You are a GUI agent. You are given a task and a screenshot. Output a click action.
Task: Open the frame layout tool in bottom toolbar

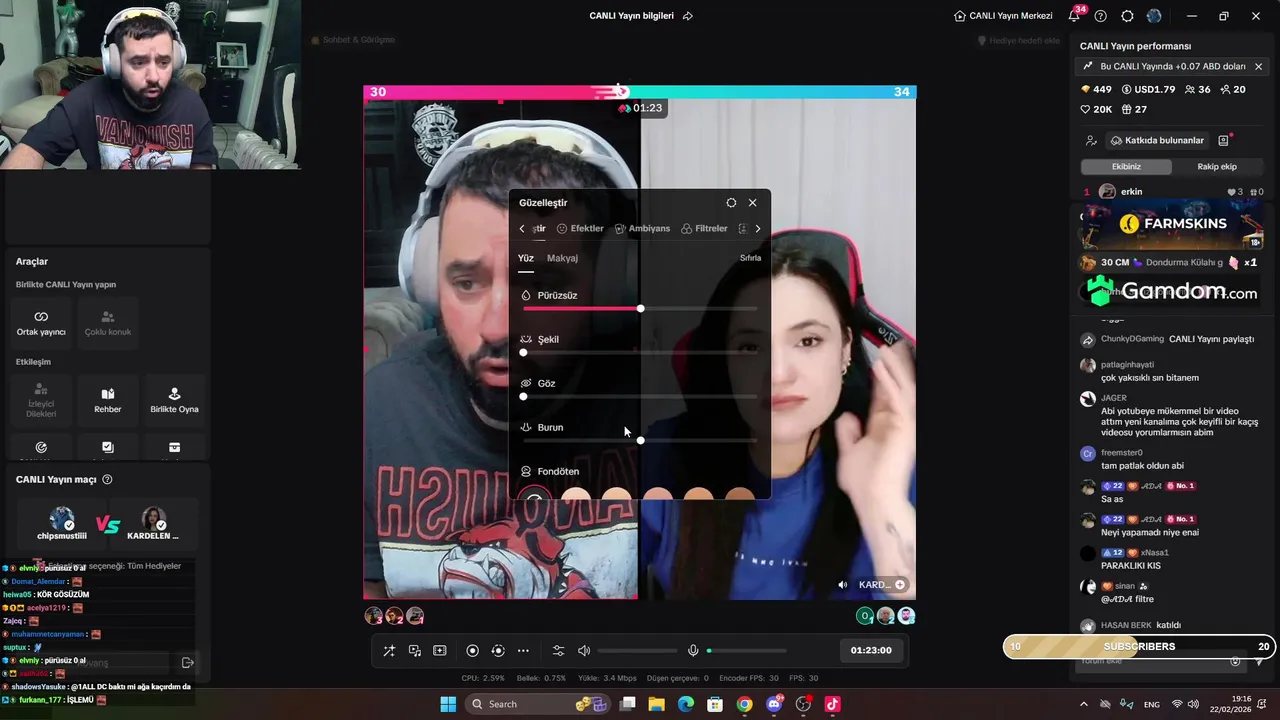(439, 650)
